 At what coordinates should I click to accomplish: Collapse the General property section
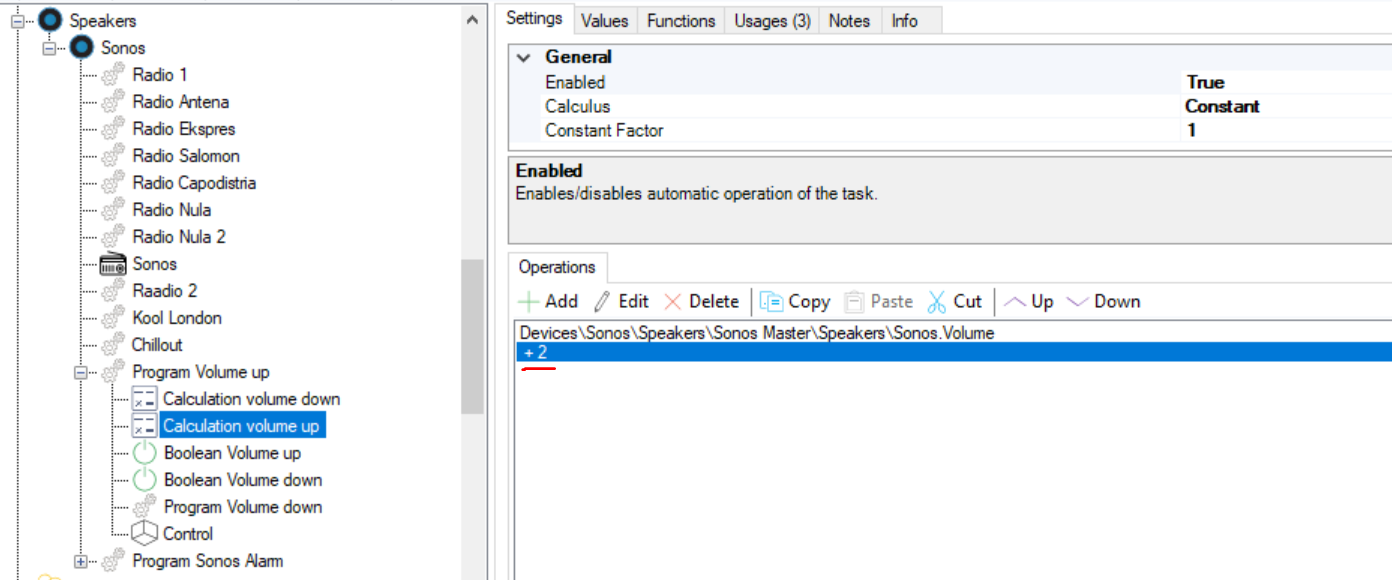click(x=523, y=58)
